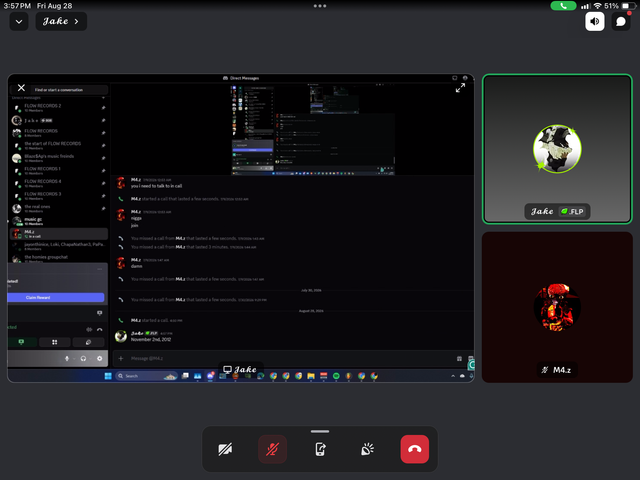
Task: Turn on the camera in call controls
Action: [225, 449]
